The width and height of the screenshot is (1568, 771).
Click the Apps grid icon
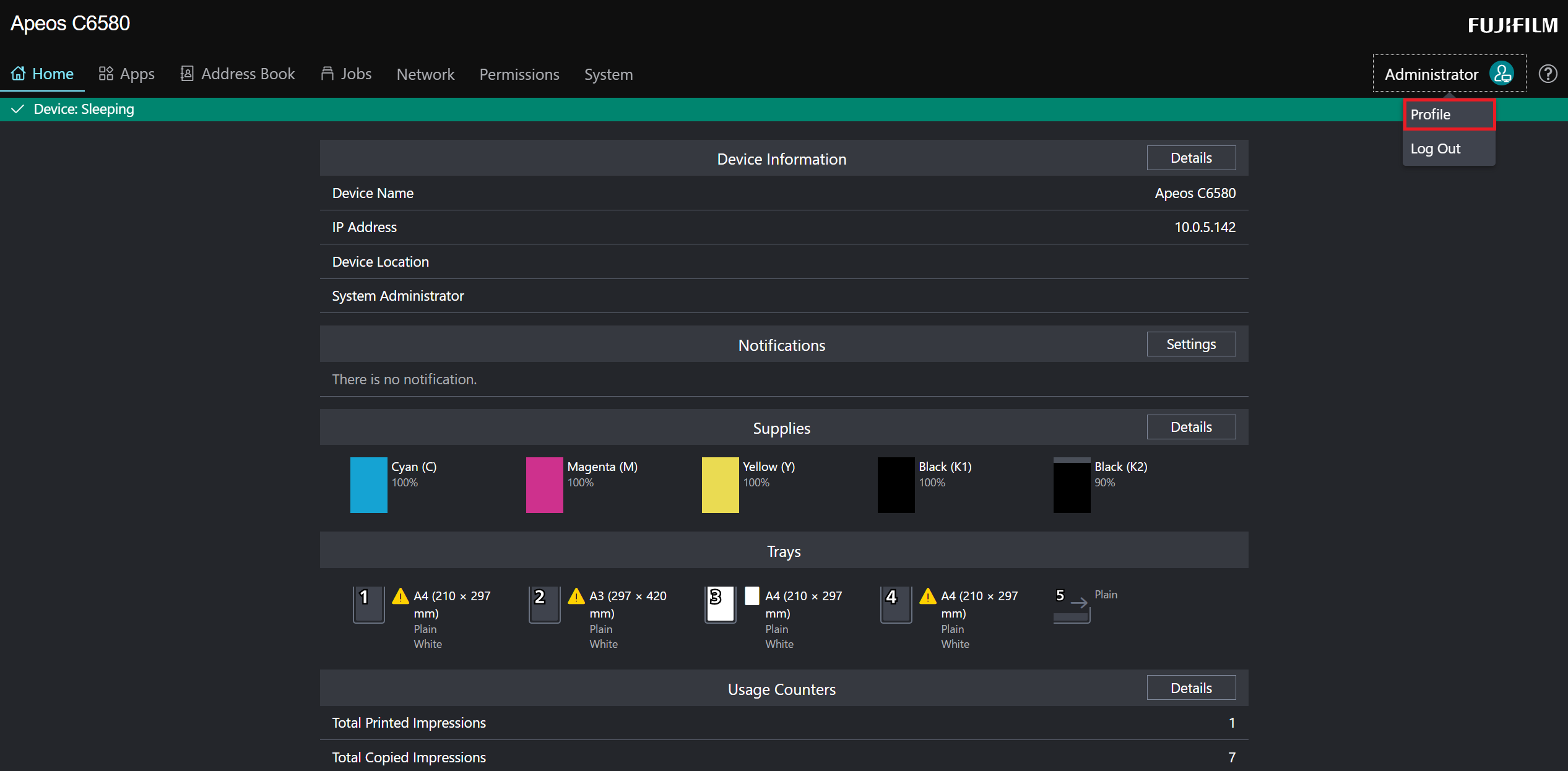click(106, 74)
